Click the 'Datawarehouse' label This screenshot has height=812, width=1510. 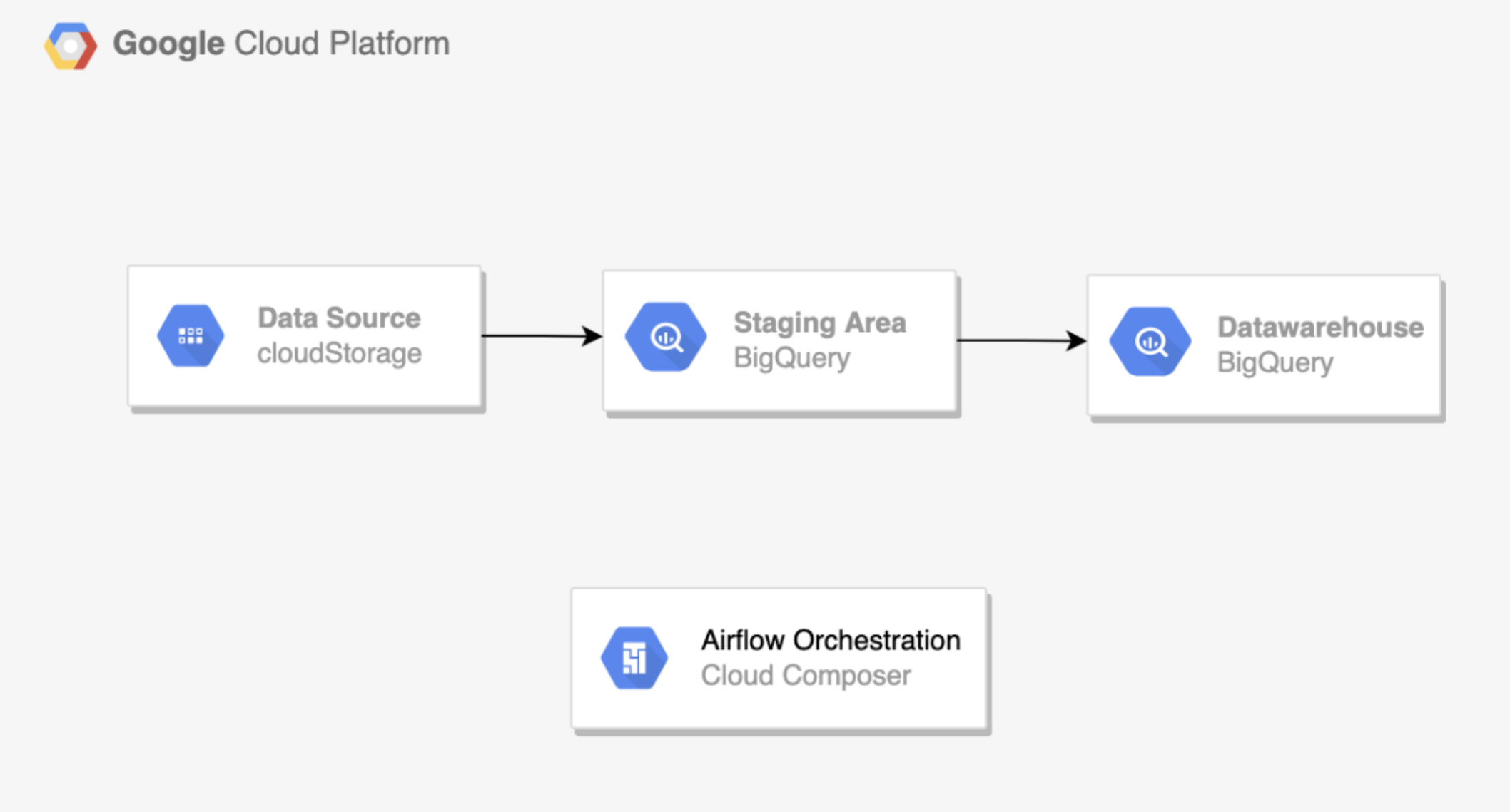click(1320, 328)
